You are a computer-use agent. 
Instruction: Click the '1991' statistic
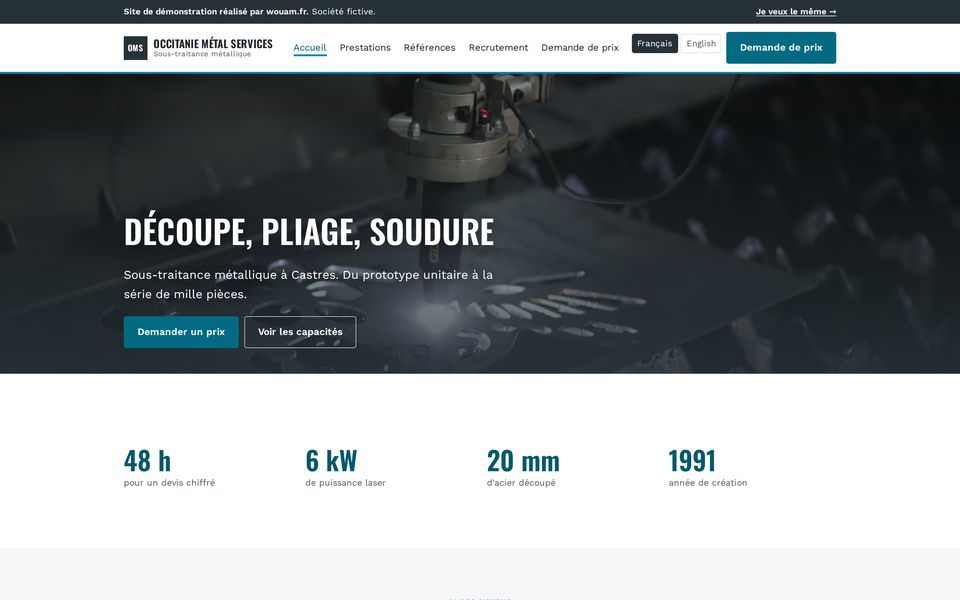point(692,460)
